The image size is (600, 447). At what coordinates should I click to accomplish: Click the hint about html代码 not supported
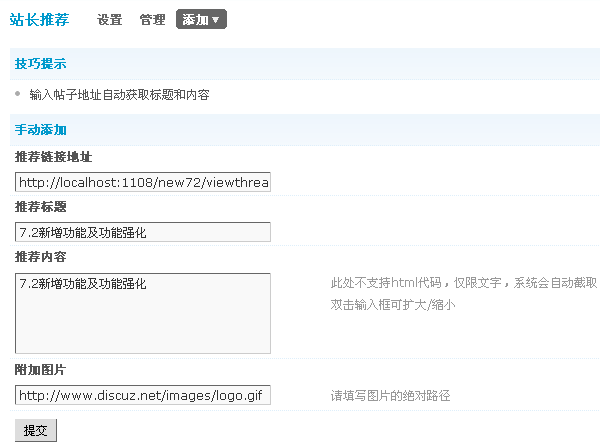pos(464,283)
